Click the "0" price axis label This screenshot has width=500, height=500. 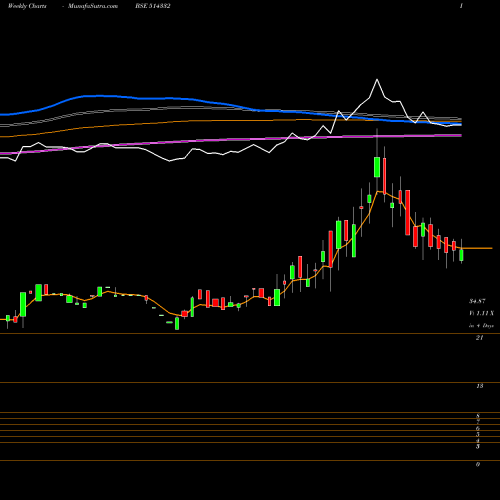(478, 464)
